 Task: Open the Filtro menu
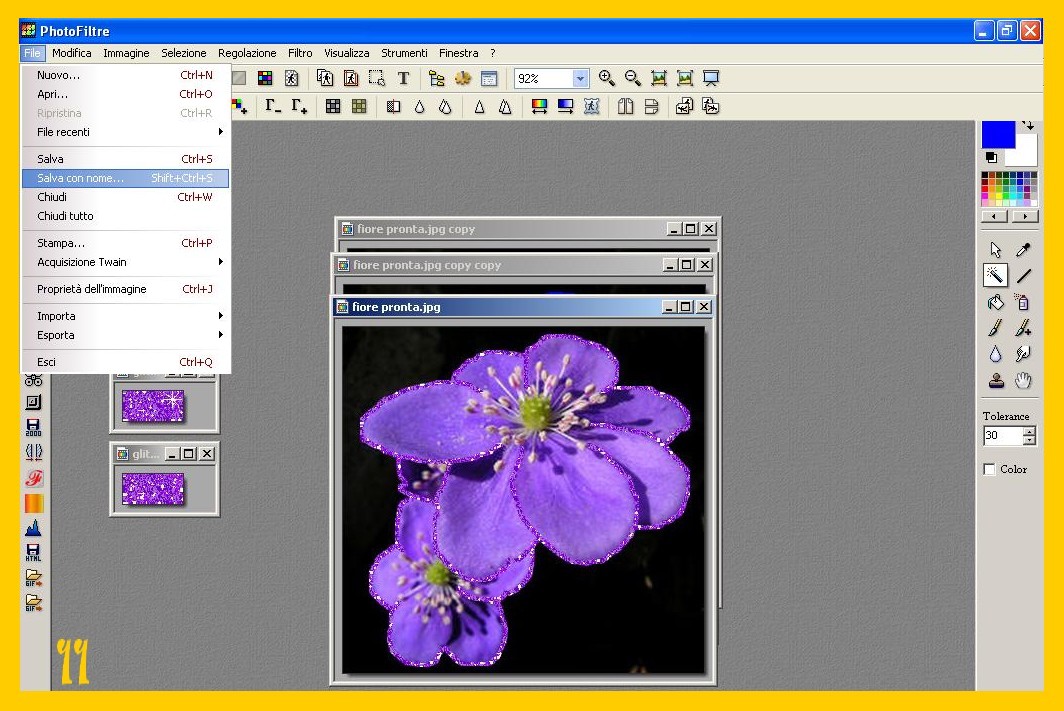pos(300,53)
